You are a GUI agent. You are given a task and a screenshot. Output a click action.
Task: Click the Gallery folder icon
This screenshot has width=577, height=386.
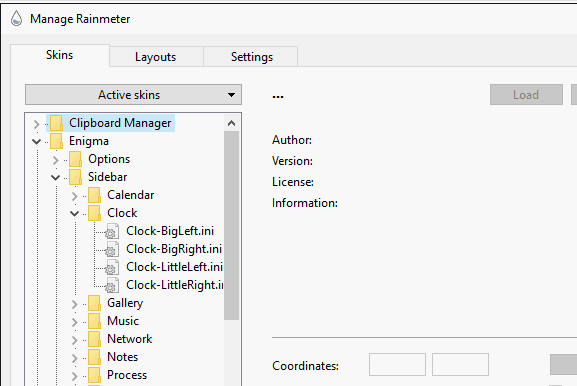[95, 303]
